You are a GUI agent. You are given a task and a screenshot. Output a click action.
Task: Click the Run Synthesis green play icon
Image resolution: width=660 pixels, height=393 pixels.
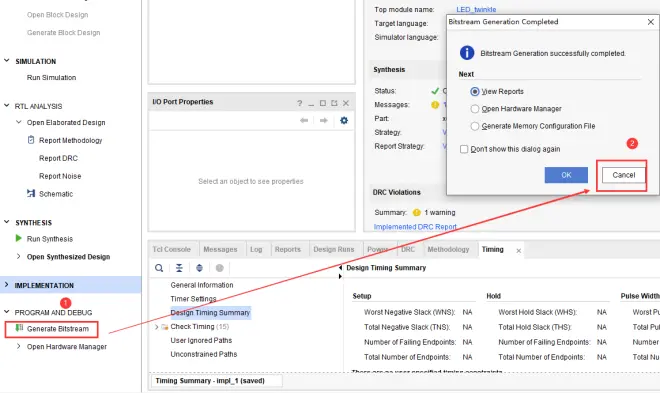point(19,238)
